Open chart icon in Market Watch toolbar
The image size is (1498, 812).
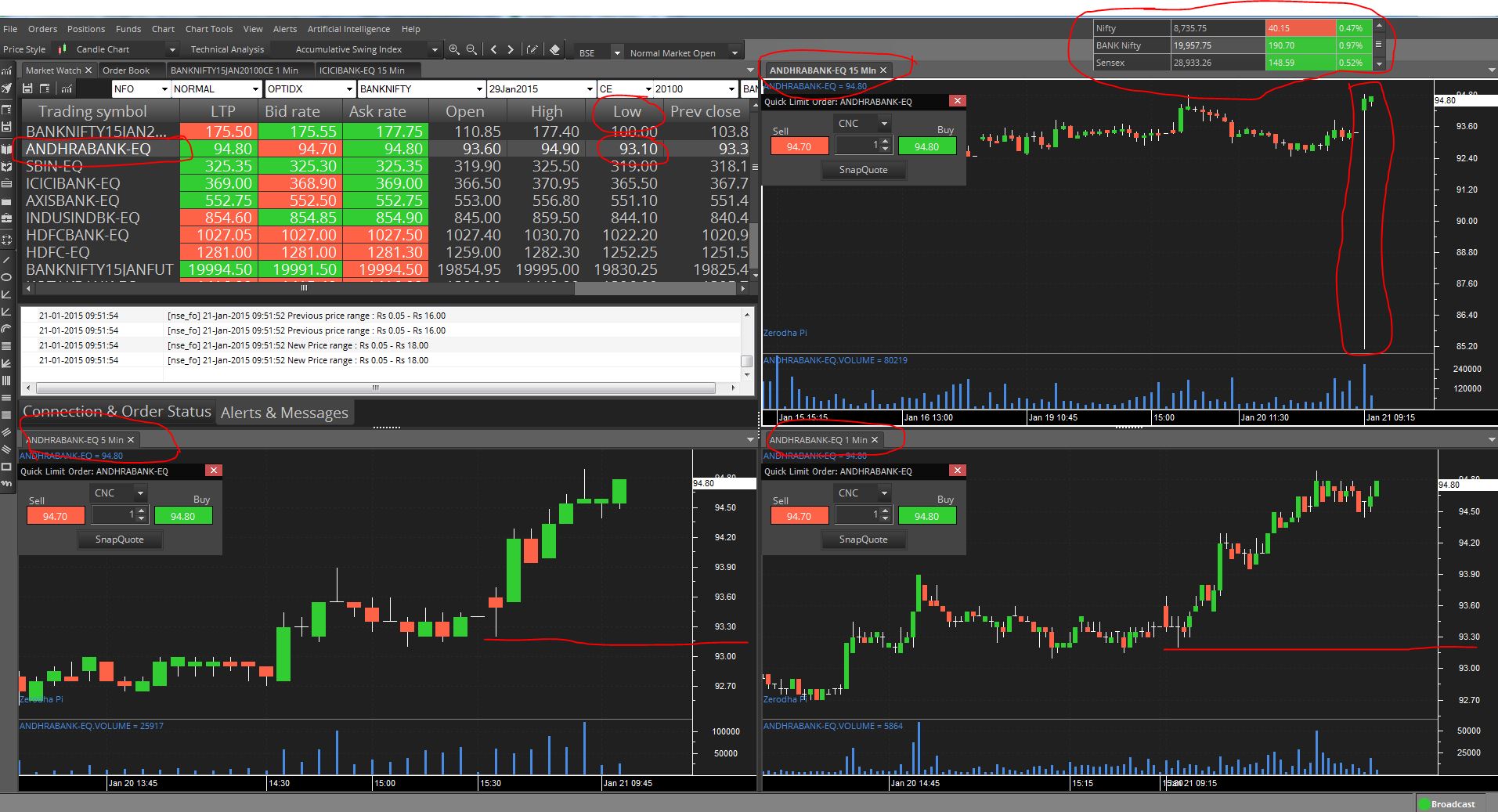pyautogui.click(x=67, y=88)
